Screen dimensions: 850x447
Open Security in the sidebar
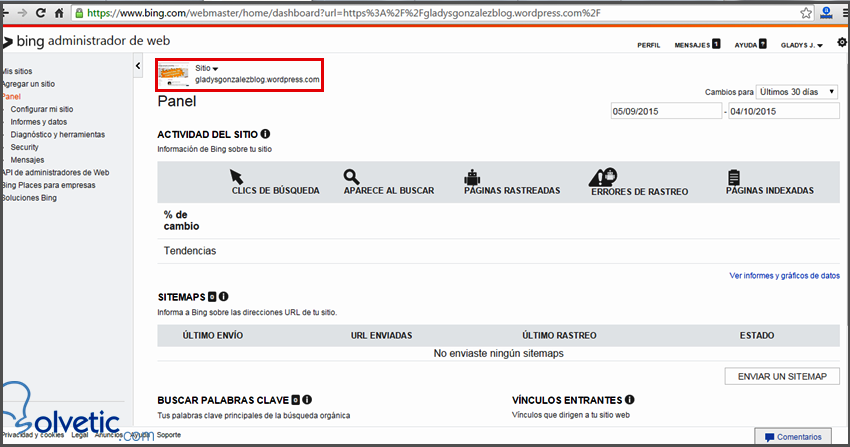tap(24, 147)
